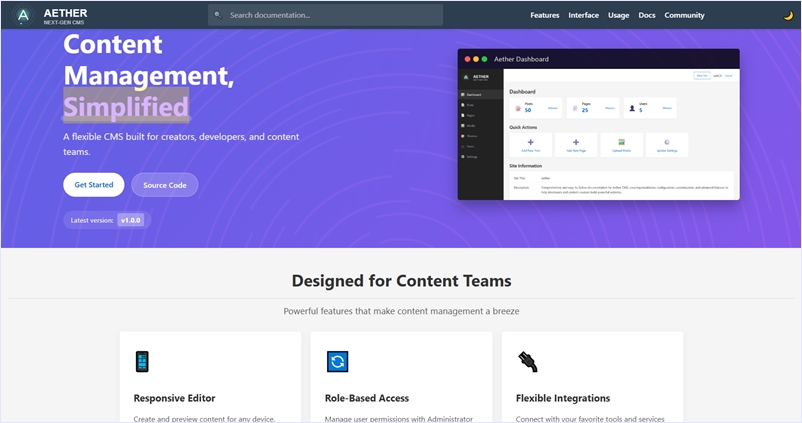The height and width of the screenshot is (423, 802).
Task: Open the Docs page
Action: pos(647,15)
